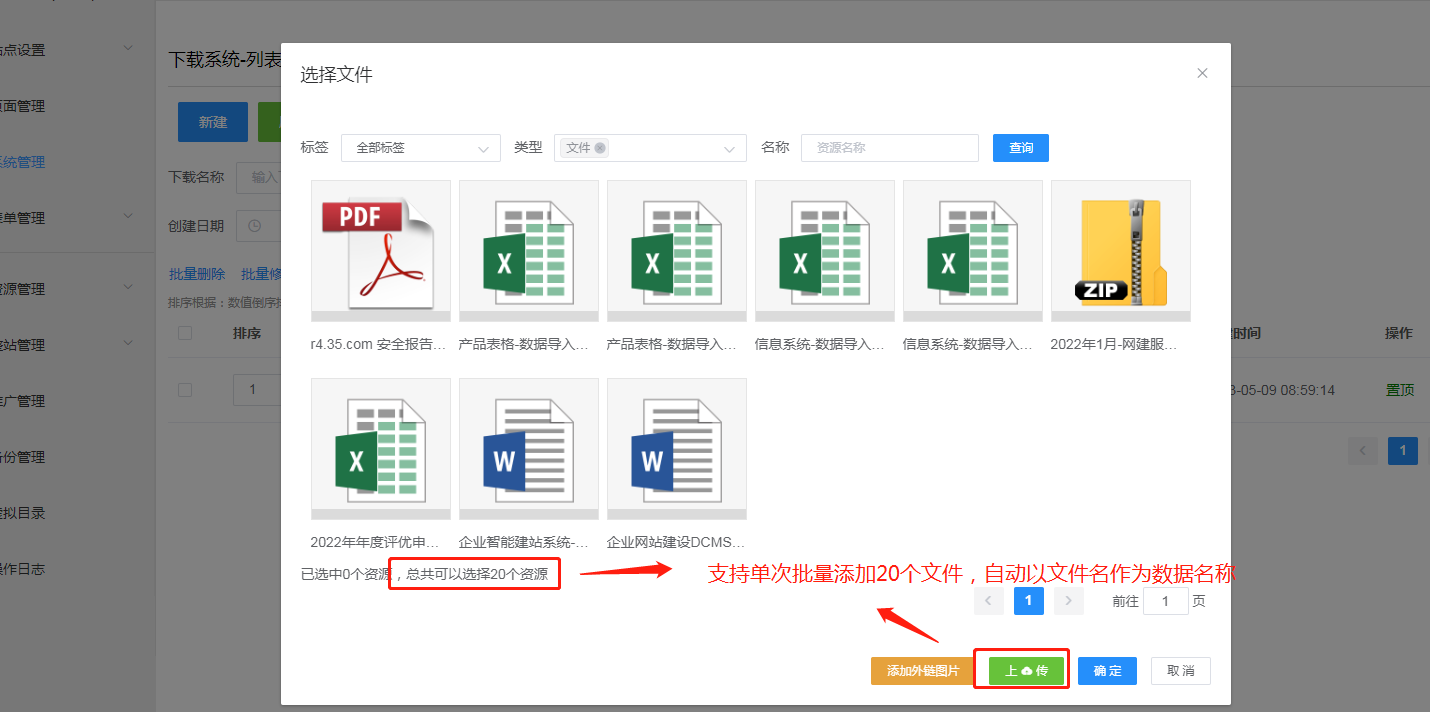Viewport: 1430px width, 712px height.
Task: Click the 添加外链图片 button
Action: (922, 671)
